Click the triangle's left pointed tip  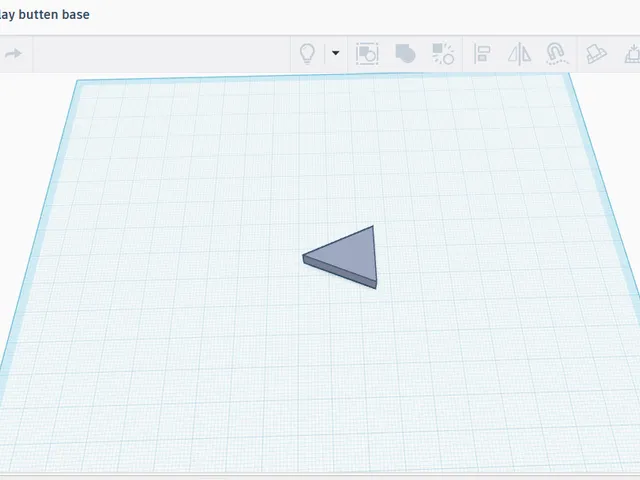tap(304, 257)
